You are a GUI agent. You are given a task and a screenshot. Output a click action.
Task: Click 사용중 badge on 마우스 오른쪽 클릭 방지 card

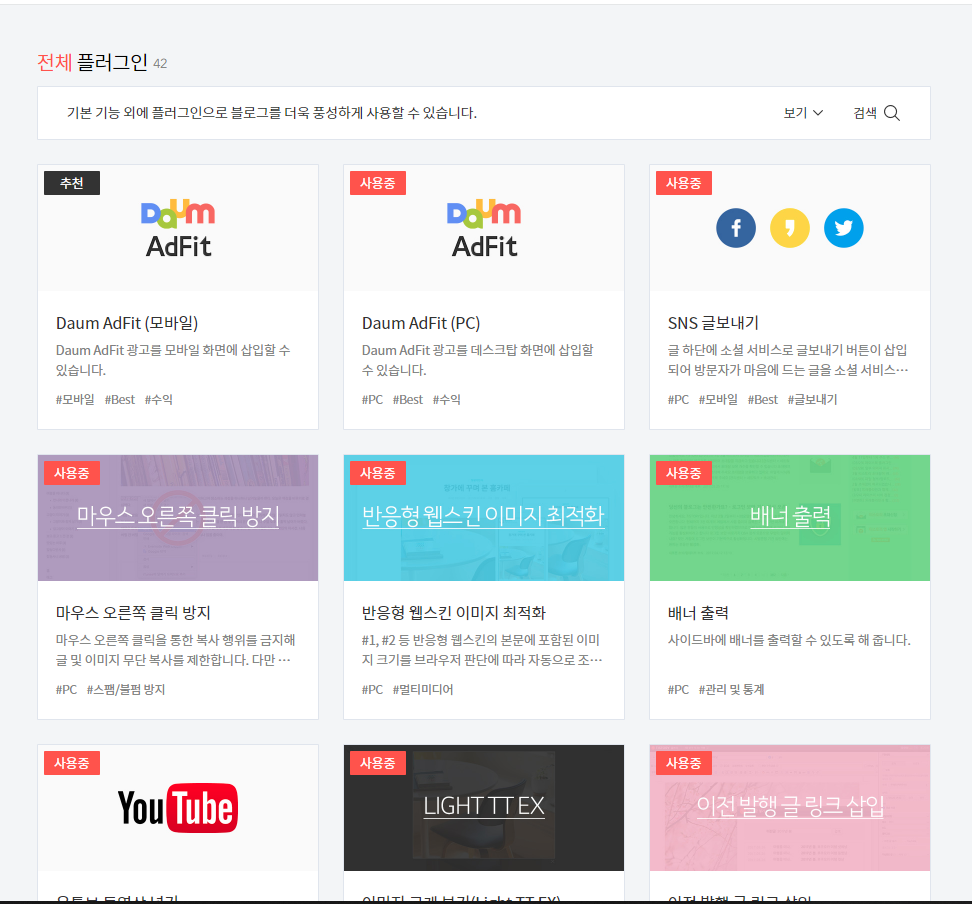72,473
